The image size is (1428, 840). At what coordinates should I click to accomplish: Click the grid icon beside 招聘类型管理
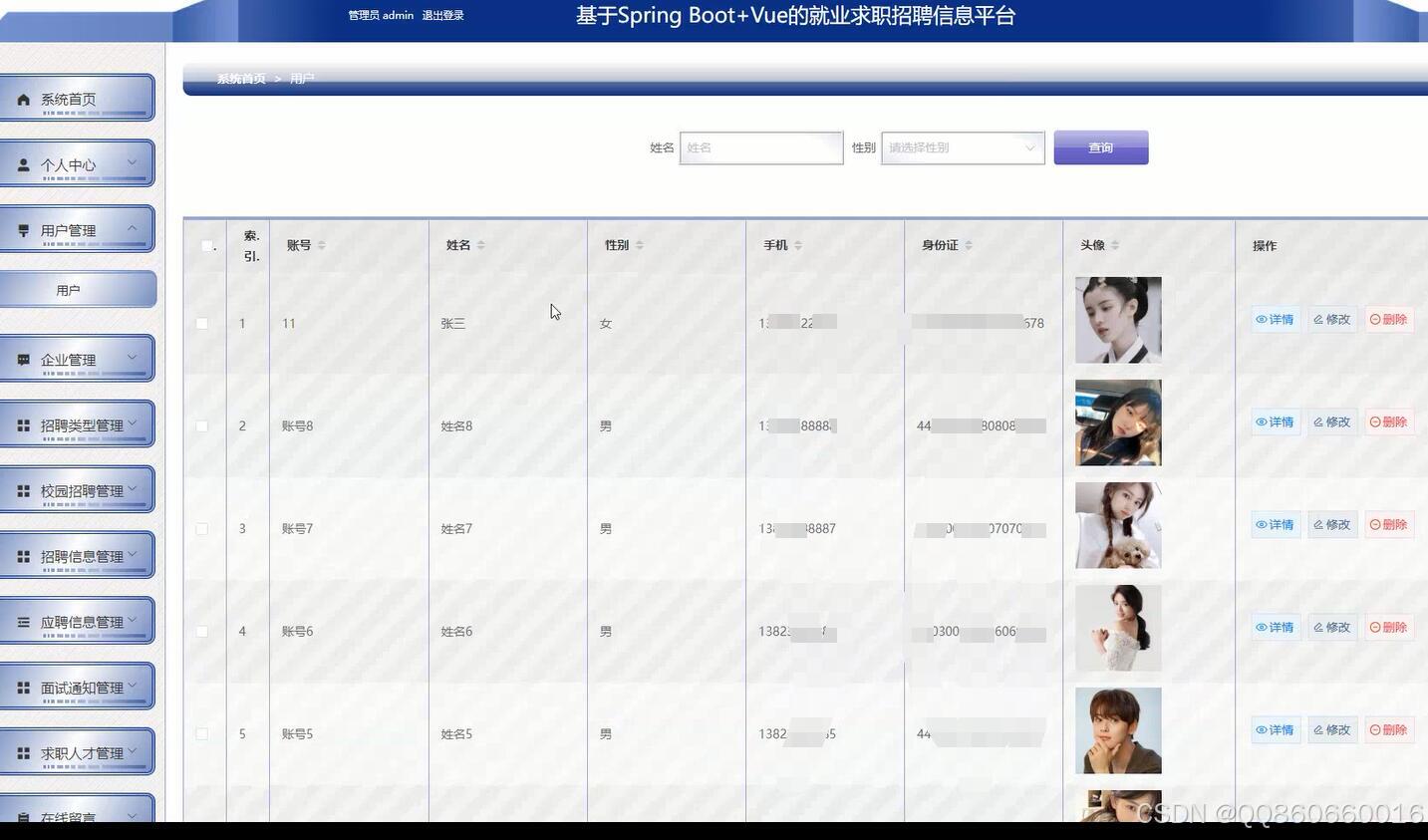[x=24, y=425]
